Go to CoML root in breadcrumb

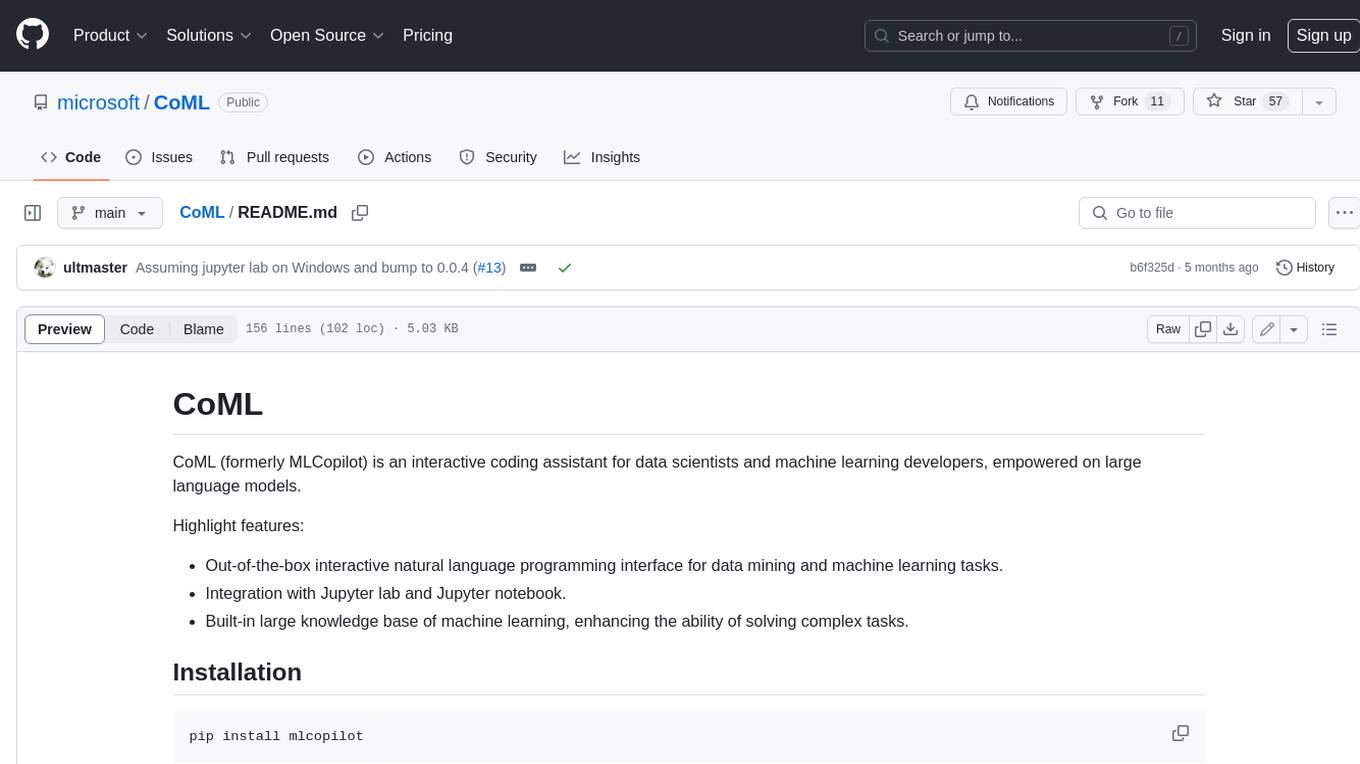point(202,212)
